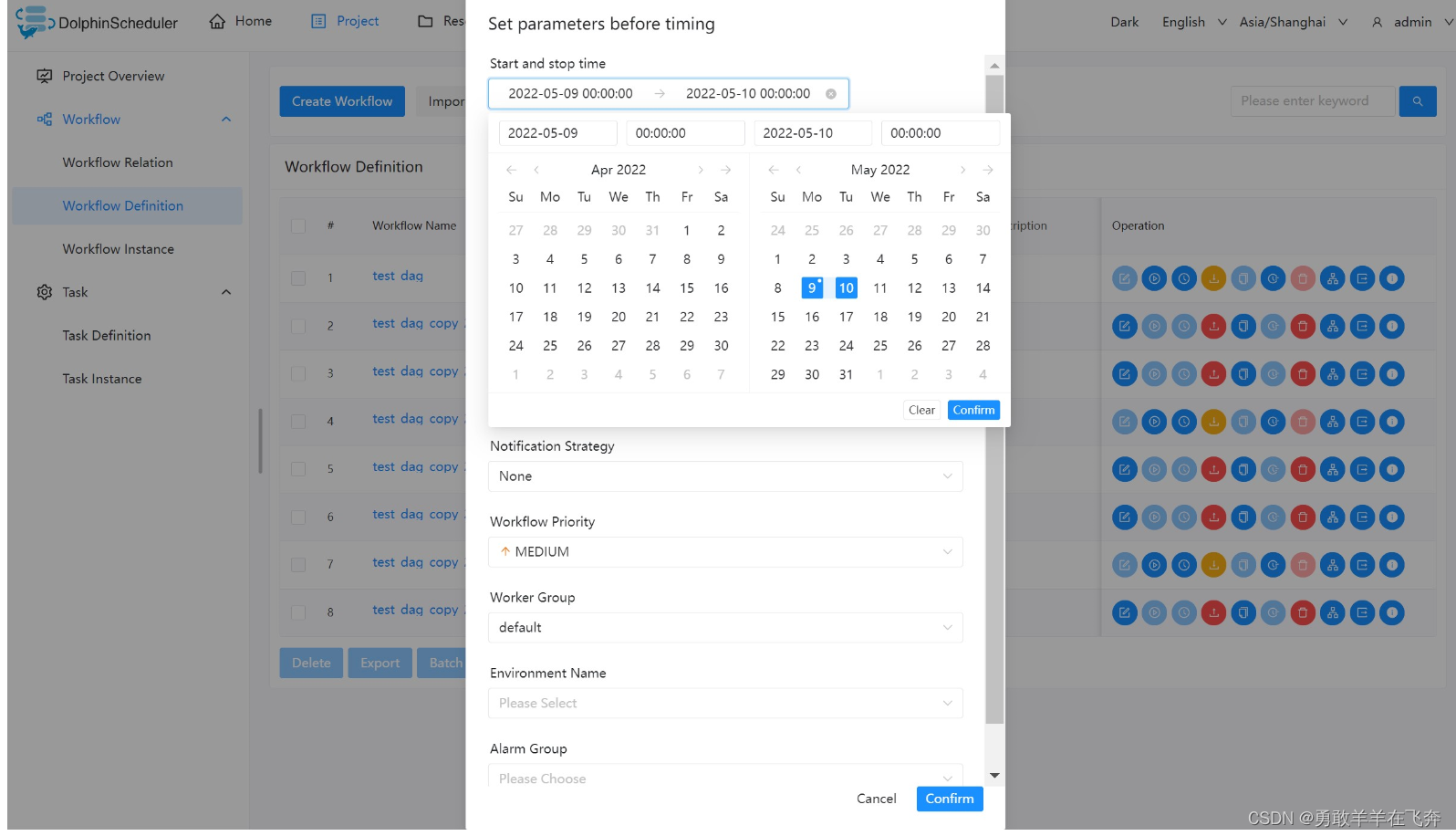Click the export icon in row 7

coord(1362,565)
